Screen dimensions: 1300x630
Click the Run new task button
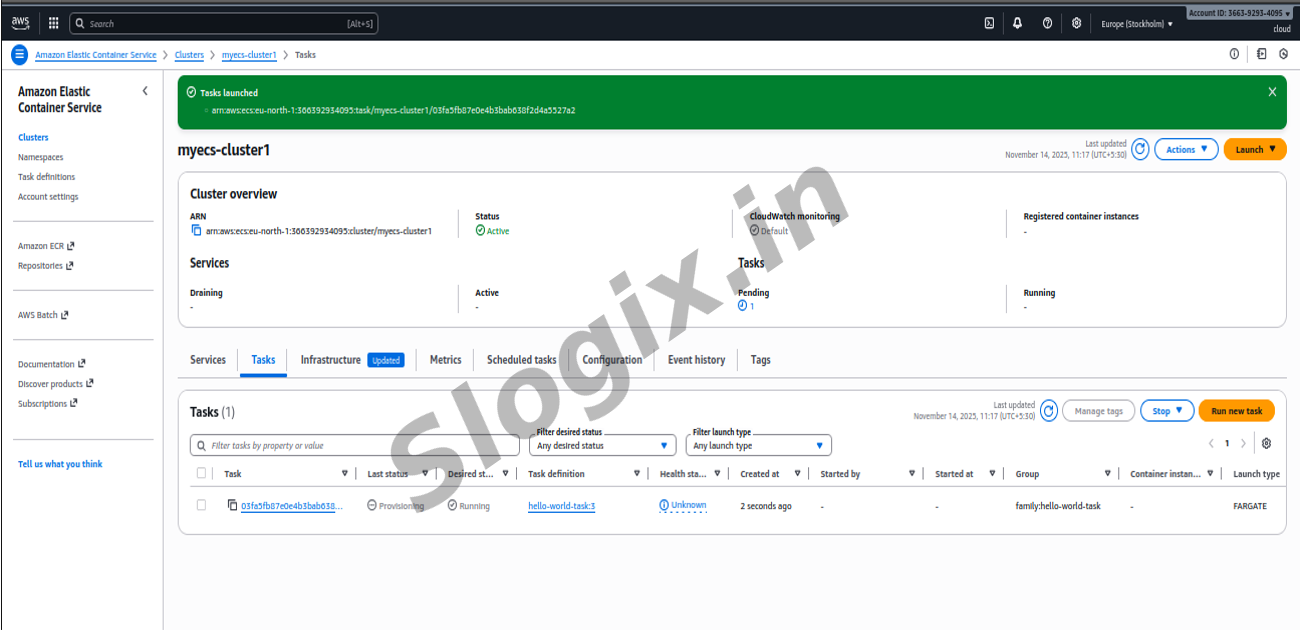coord(1236,411)
